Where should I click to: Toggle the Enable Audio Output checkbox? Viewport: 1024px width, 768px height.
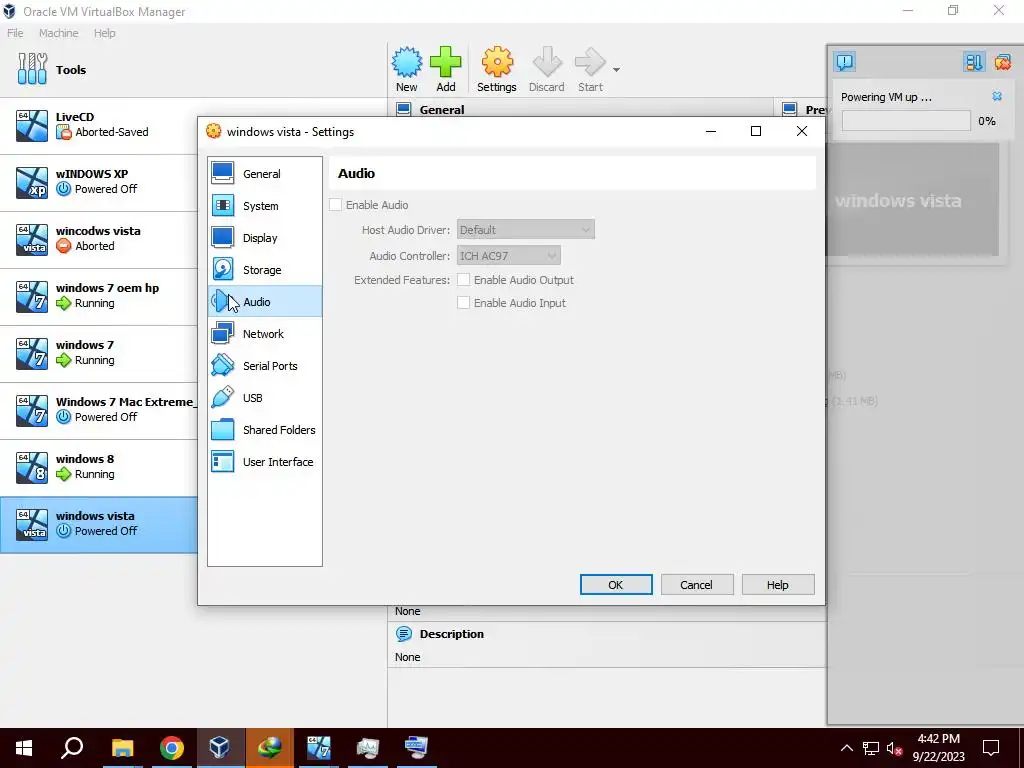464,280
